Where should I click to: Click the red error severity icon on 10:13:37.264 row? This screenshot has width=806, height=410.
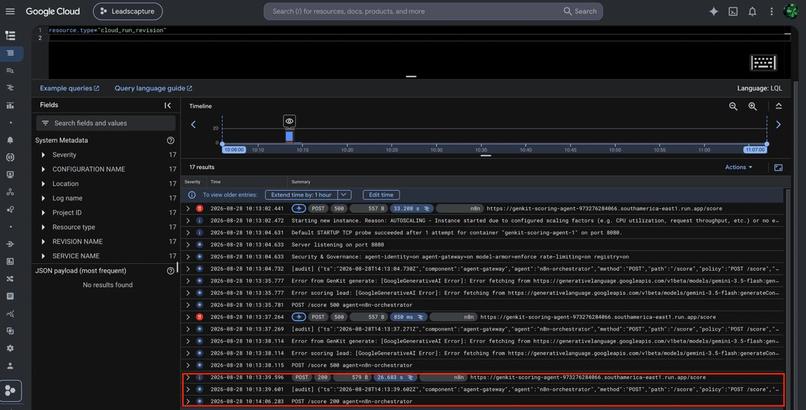click(x=199, y=317)
